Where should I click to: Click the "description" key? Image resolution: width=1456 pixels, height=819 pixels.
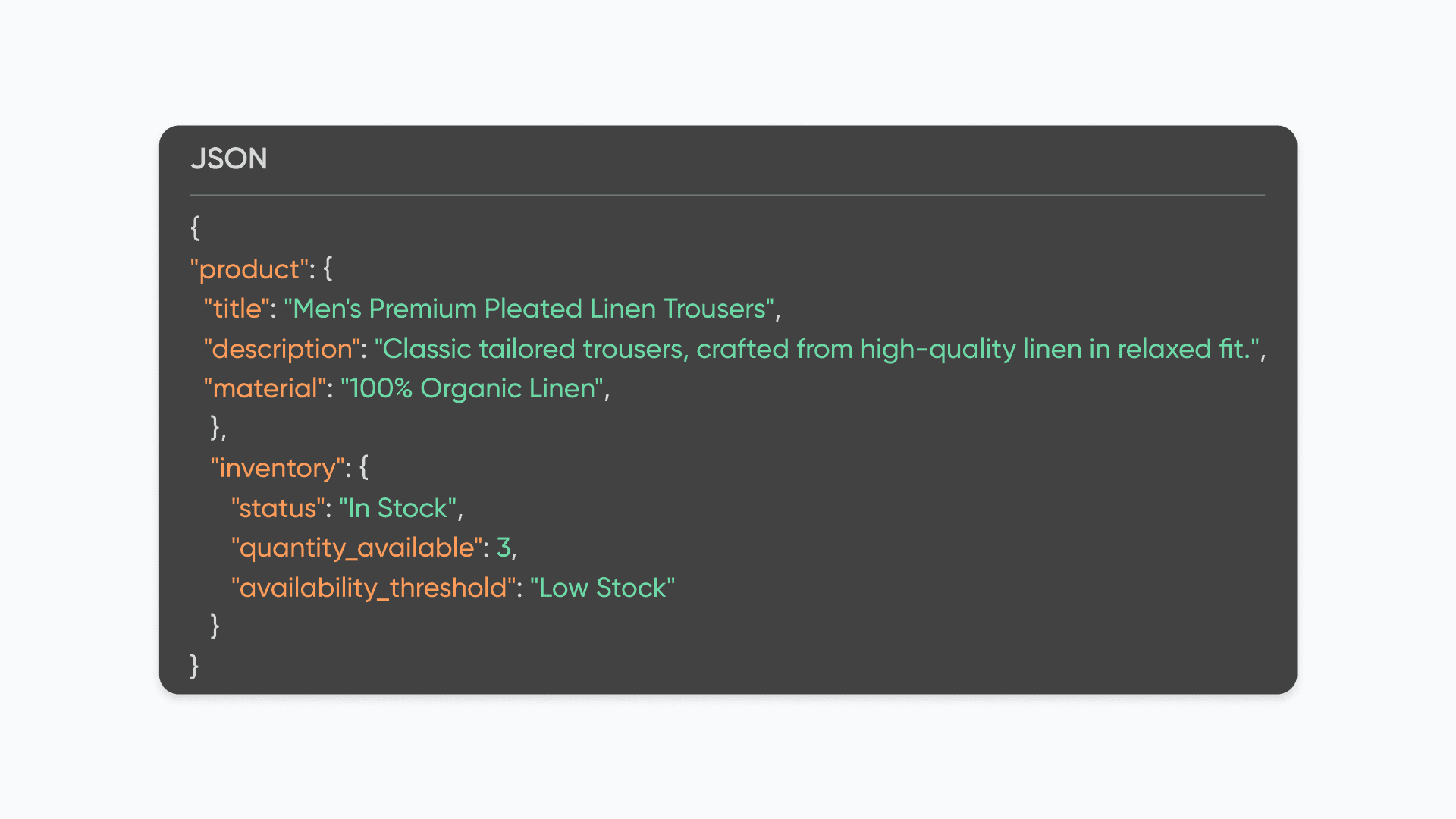click(281, 349)
